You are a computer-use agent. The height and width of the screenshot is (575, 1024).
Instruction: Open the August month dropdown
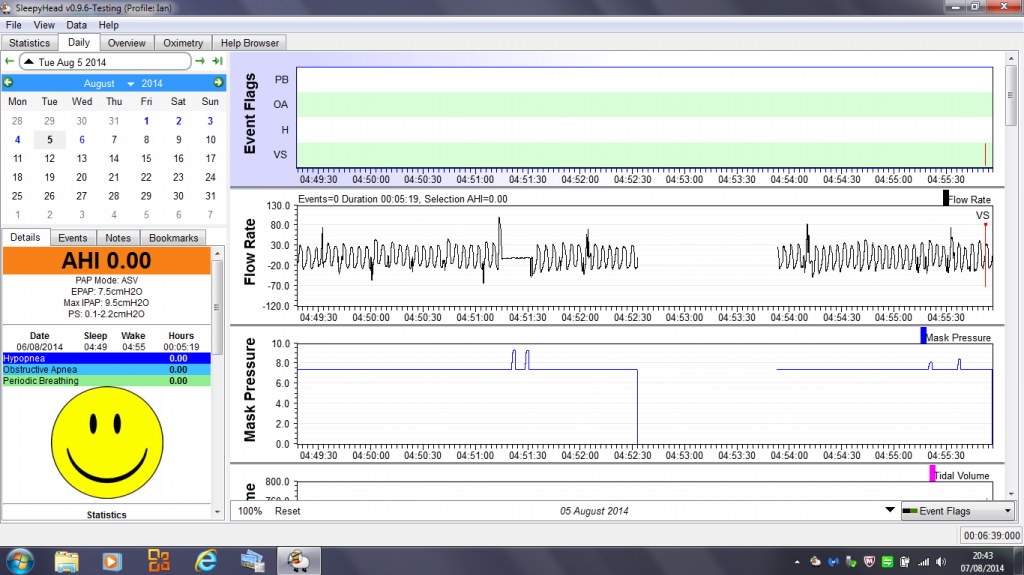tap(108, 84)
